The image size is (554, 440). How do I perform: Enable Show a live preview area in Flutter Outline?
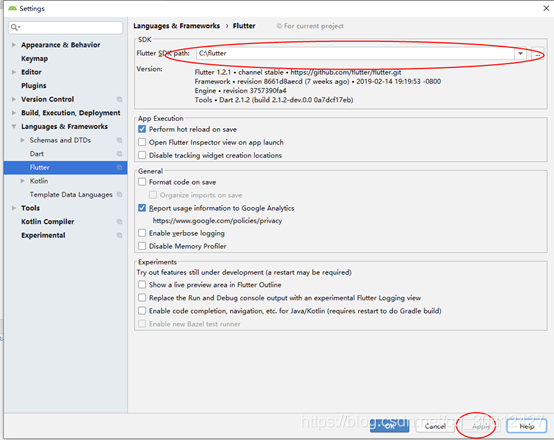pyautogui.click(x=142, y=285)
